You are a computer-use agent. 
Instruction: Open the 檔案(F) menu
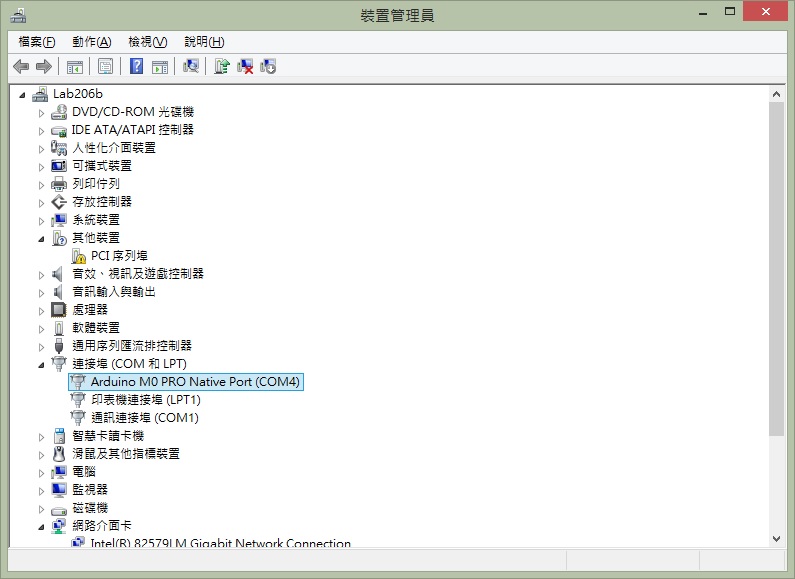37,42
